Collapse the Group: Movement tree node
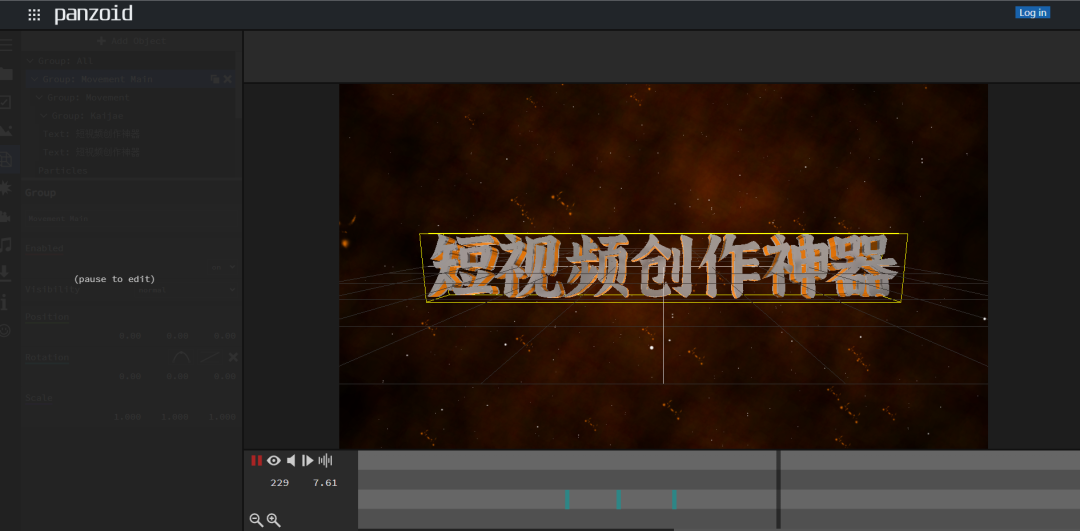 tap(40, 98)
